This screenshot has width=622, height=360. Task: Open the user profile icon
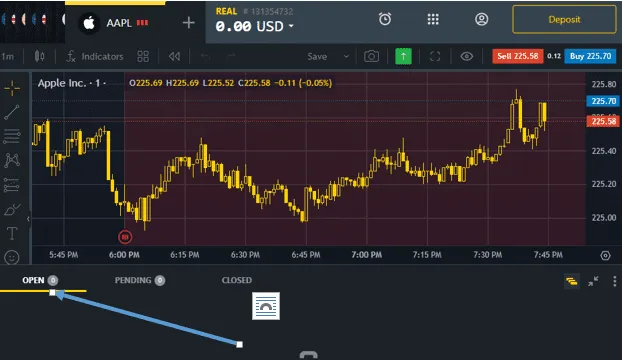coord(482,19)
